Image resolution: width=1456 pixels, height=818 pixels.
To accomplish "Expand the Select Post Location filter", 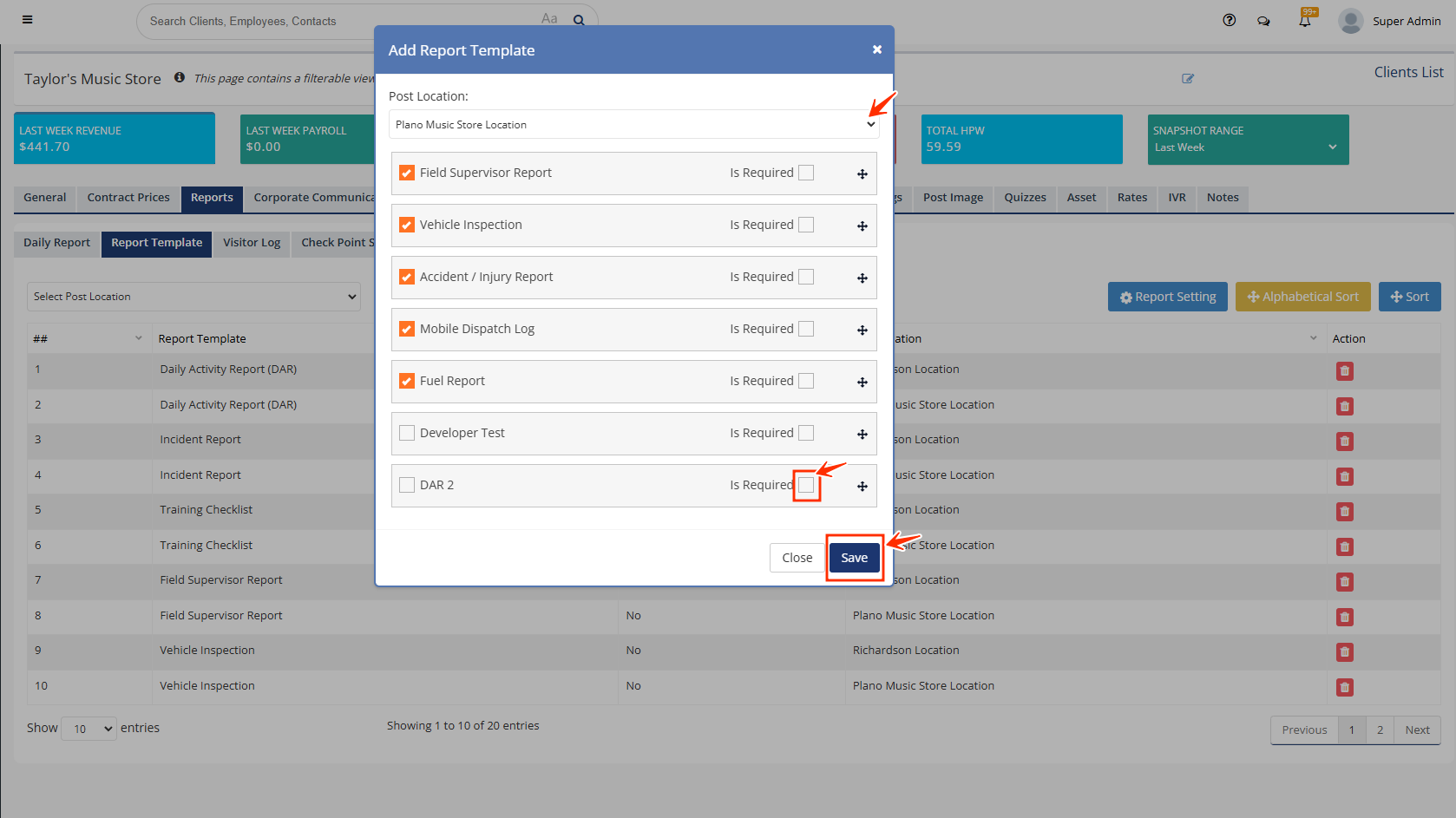I will pyautogui.click(x=193, y=297).
